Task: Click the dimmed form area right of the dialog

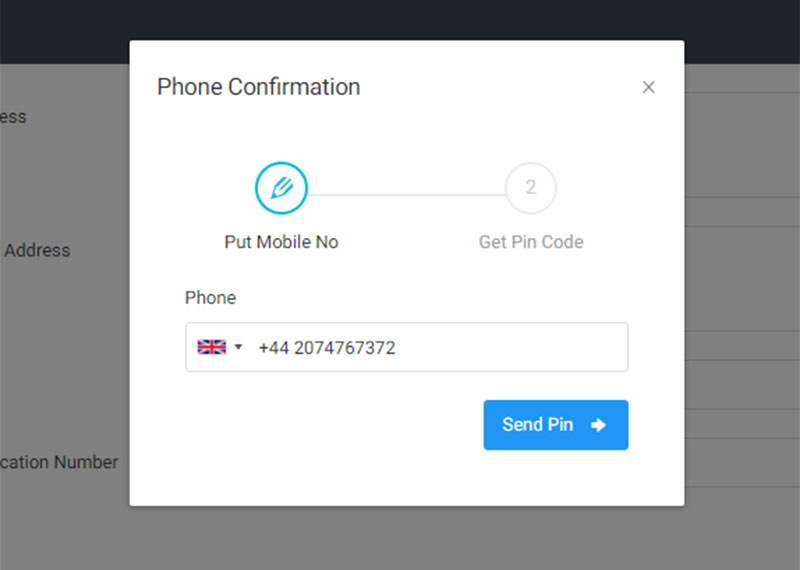Action: (742, 300)
